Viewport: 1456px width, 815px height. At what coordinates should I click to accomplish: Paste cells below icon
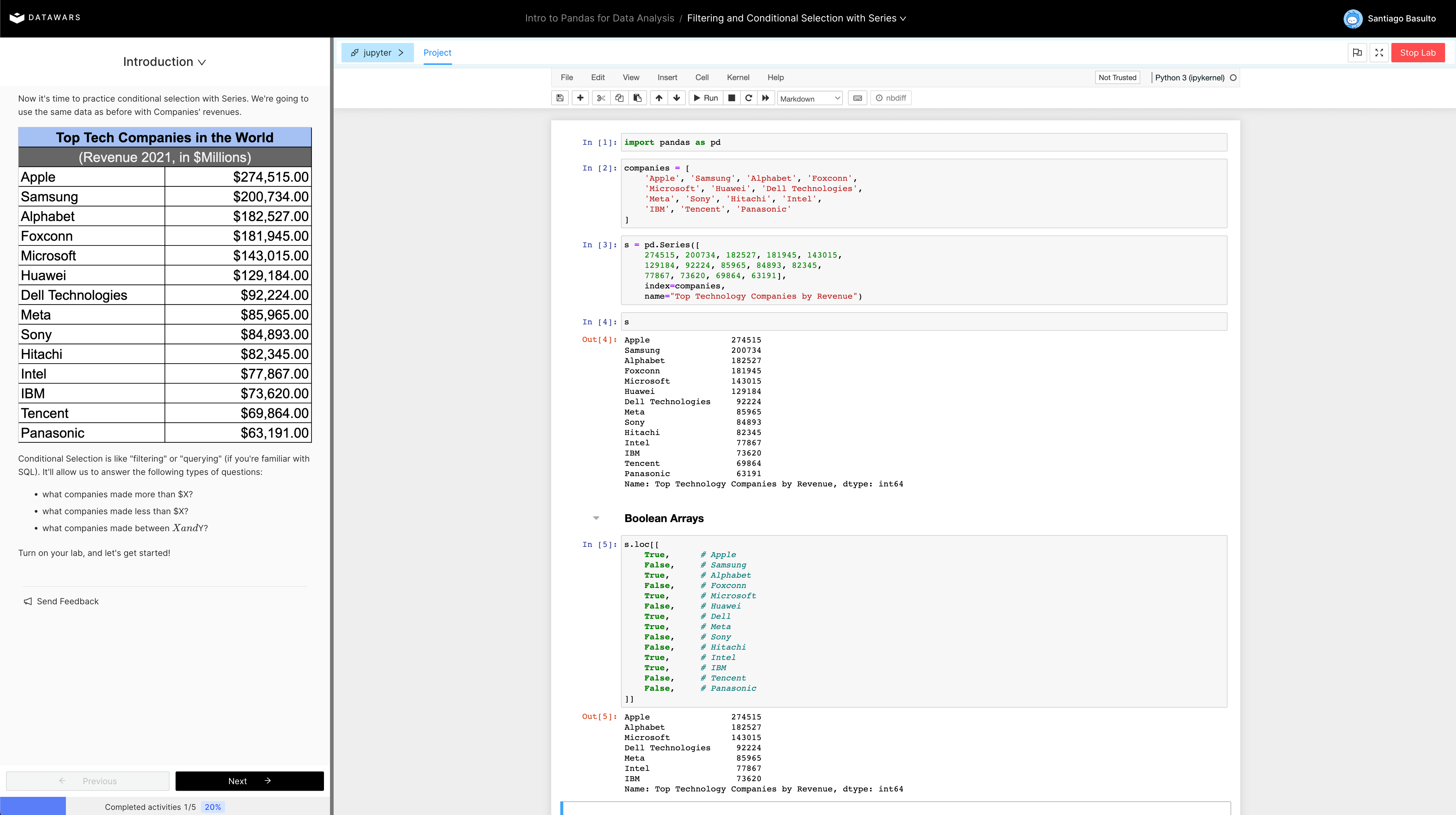637,98
